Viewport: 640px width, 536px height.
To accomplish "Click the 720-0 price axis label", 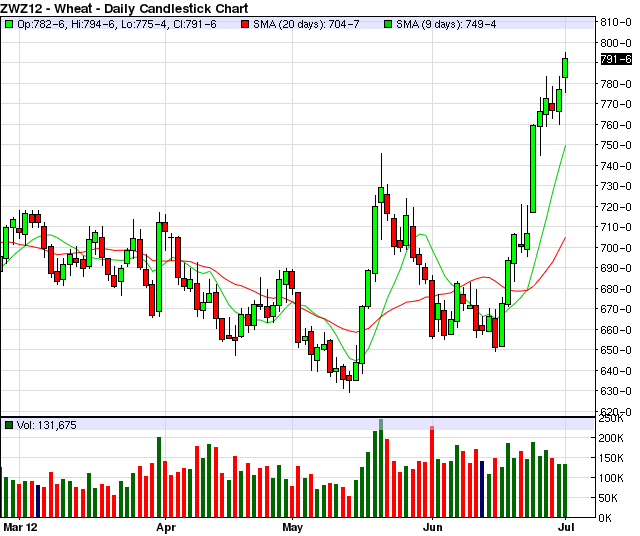I will [x=616, y=207].
